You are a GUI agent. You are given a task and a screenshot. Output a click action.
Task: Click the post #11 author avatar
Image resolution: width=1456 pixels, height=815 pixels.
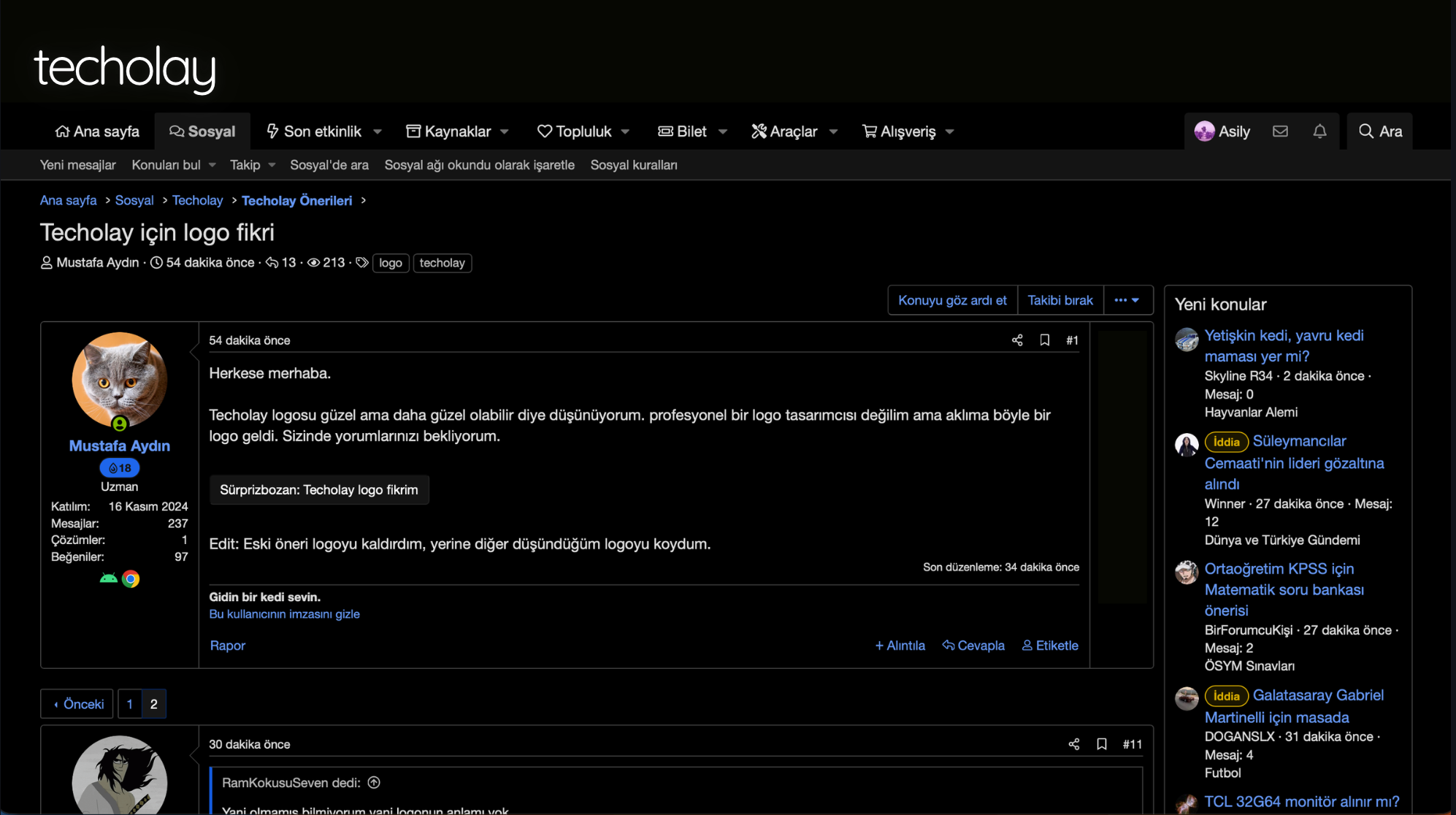(x=120, y=776)
